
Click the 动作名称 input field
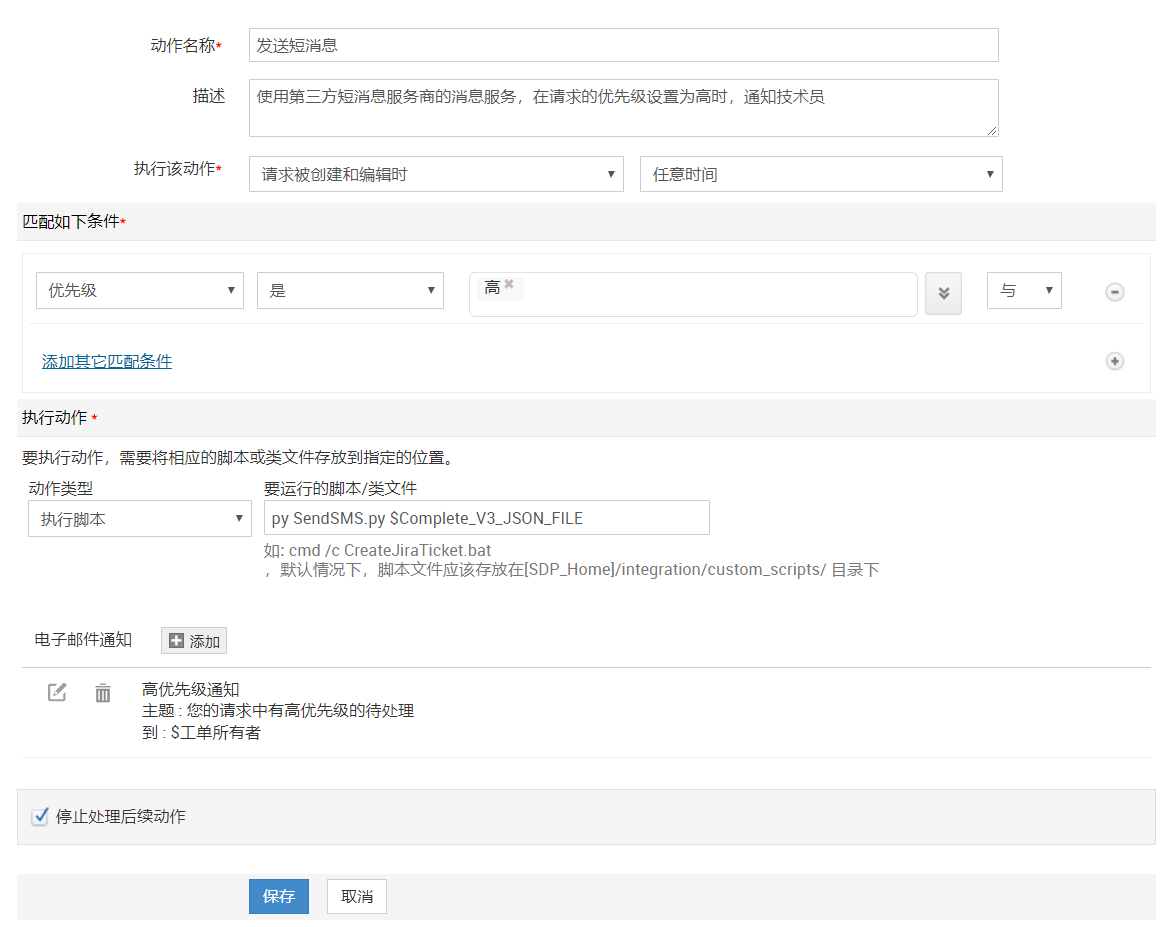[623, 45]
